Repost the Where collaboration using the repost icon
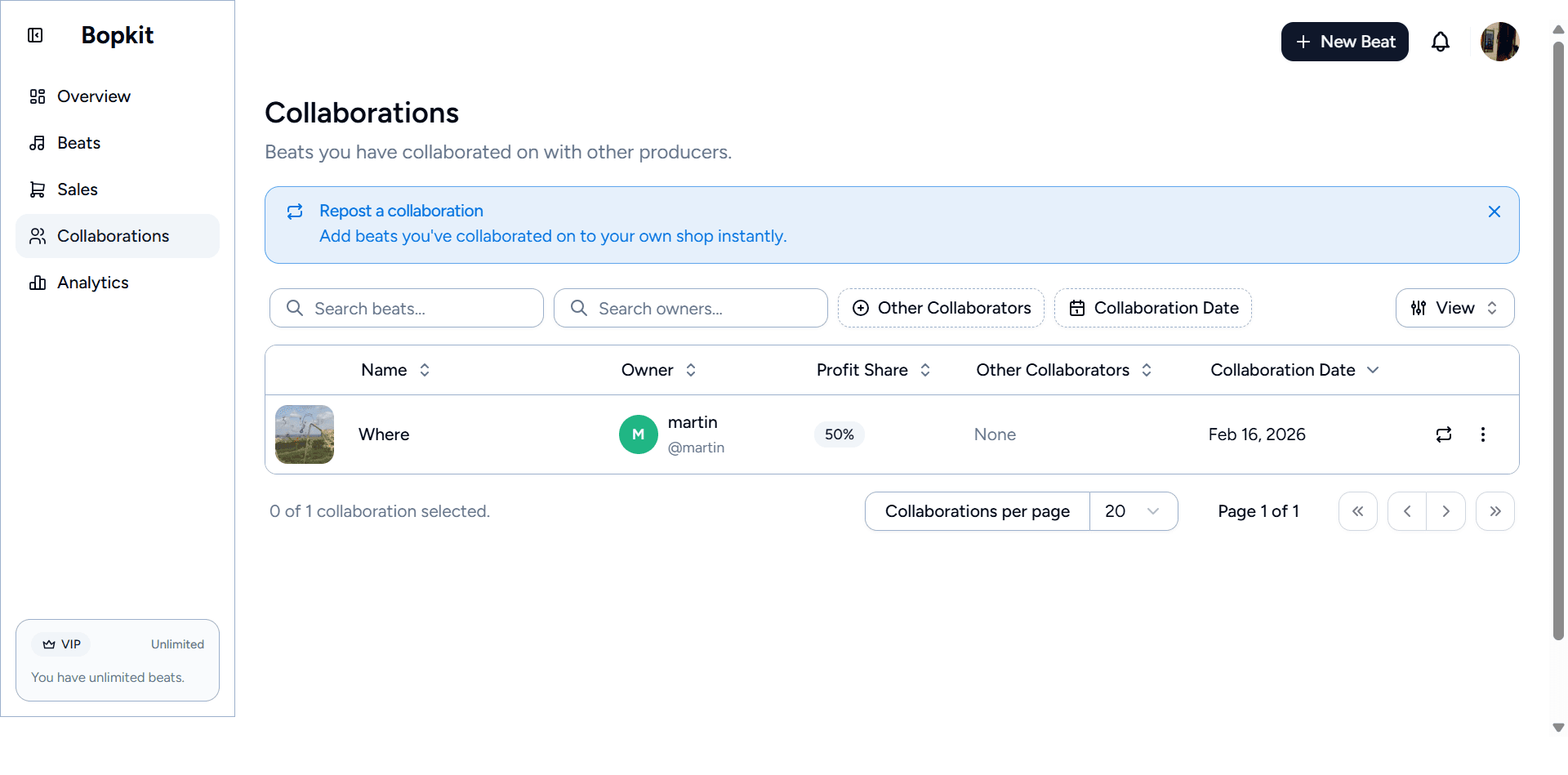Screen dimensions: 1568x775 pos(1444,434)
